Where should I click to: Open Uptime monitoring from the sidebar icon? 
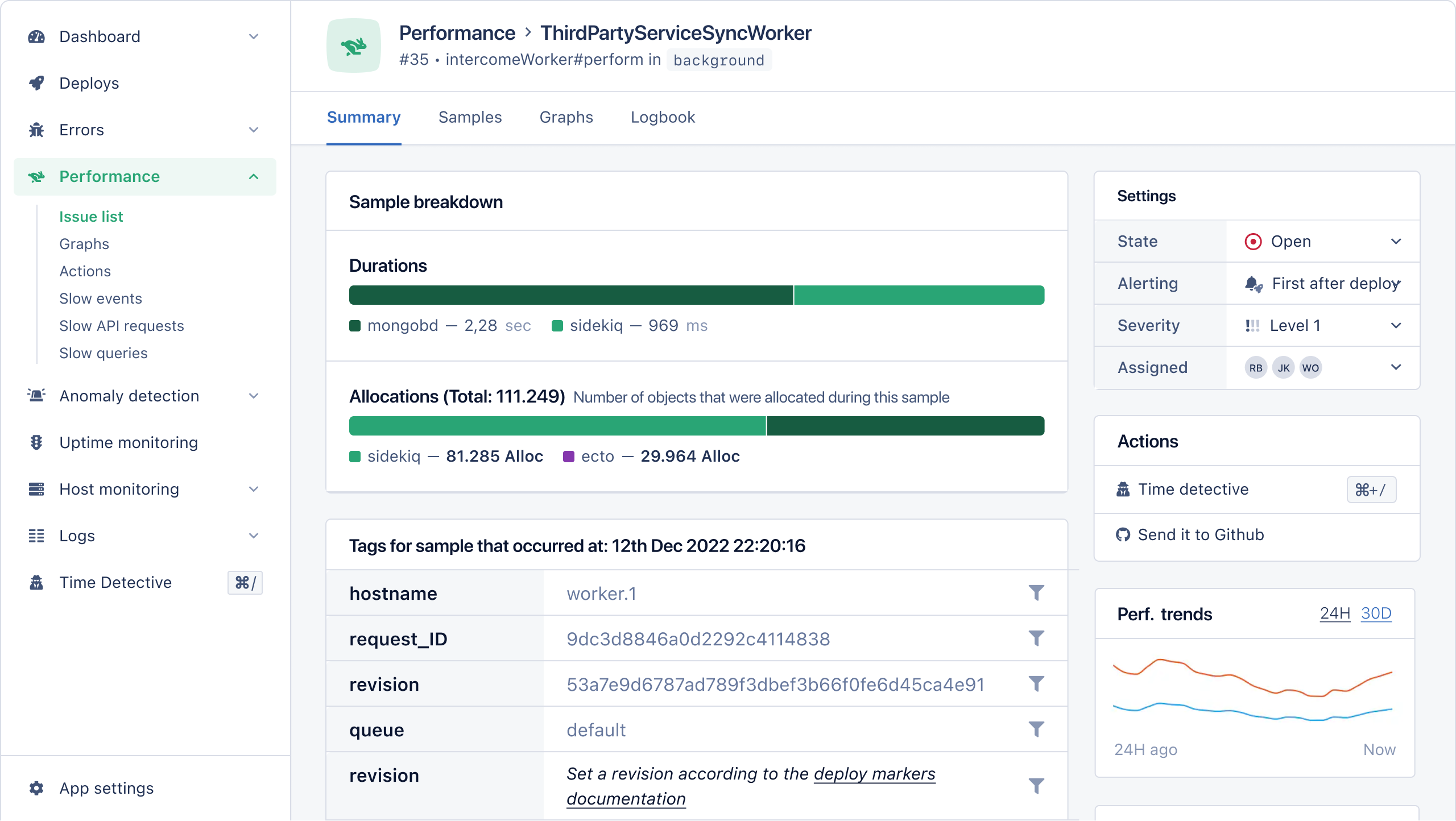tap(36, 442)
